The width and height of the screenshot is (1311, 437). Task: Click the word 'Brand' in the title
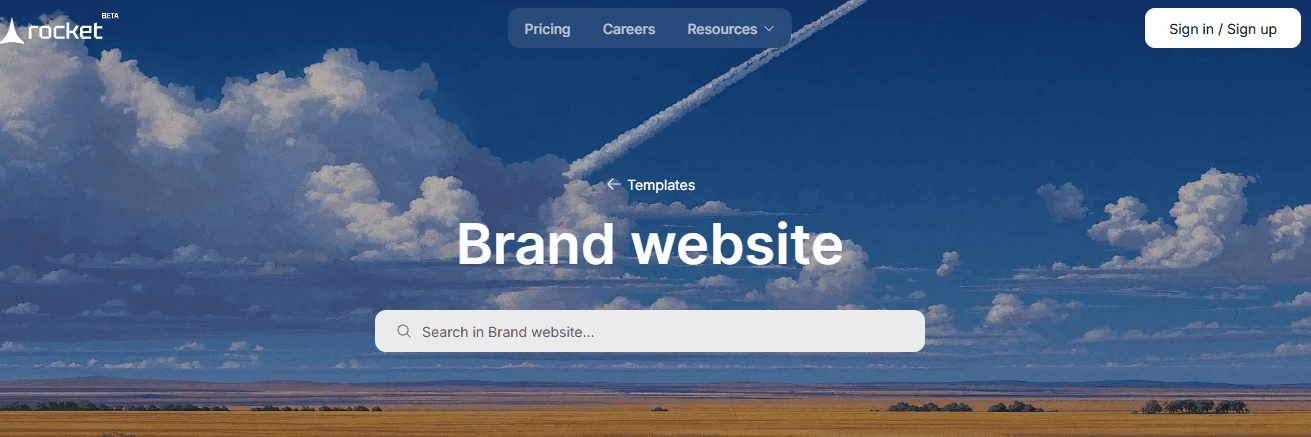pos(535,244)
